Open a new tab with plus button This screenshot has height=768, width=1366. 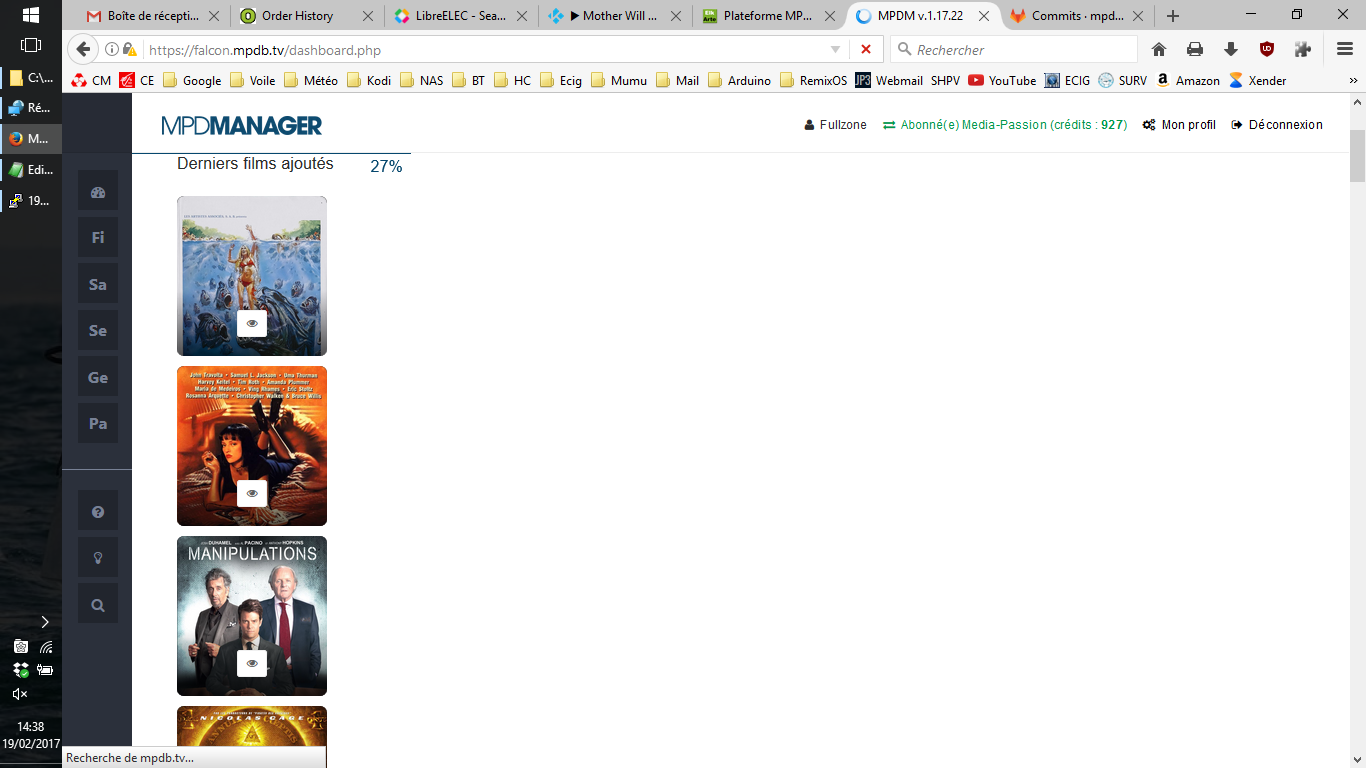point(1173,16)
